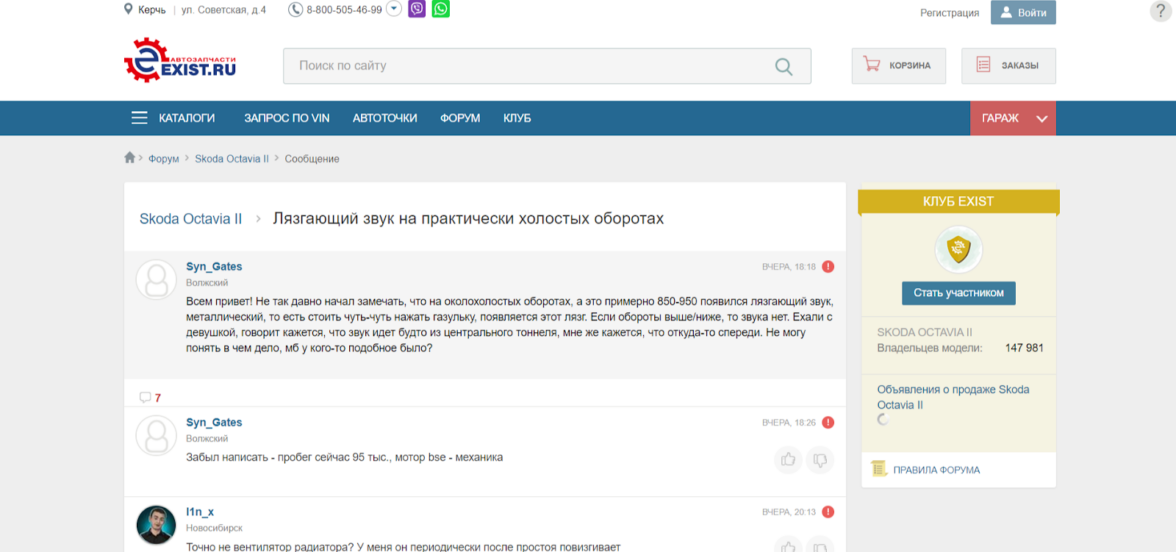Like the comment about mileage 95 тыс.
Viewport: 1176px width, 552px height.
(788, 459)
